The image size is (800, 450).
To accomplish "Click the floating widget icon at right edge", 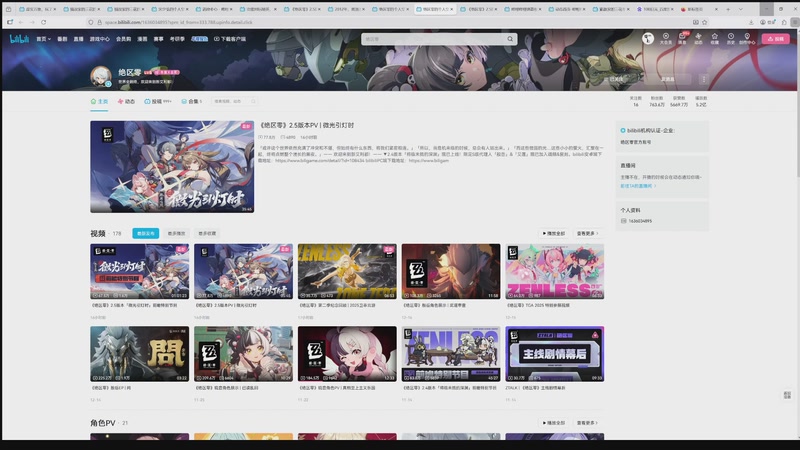I will point(787,395).
